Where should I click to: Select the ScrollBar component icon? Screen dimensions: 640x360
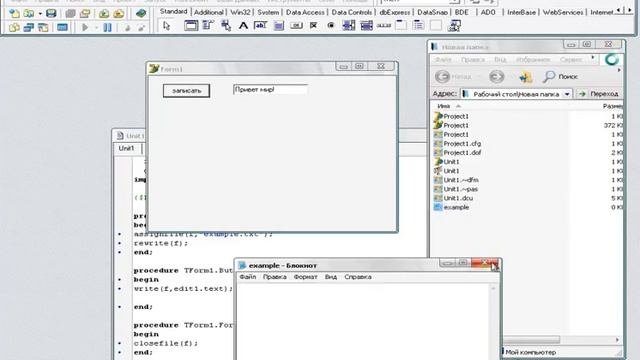click(x=384, y=26)
